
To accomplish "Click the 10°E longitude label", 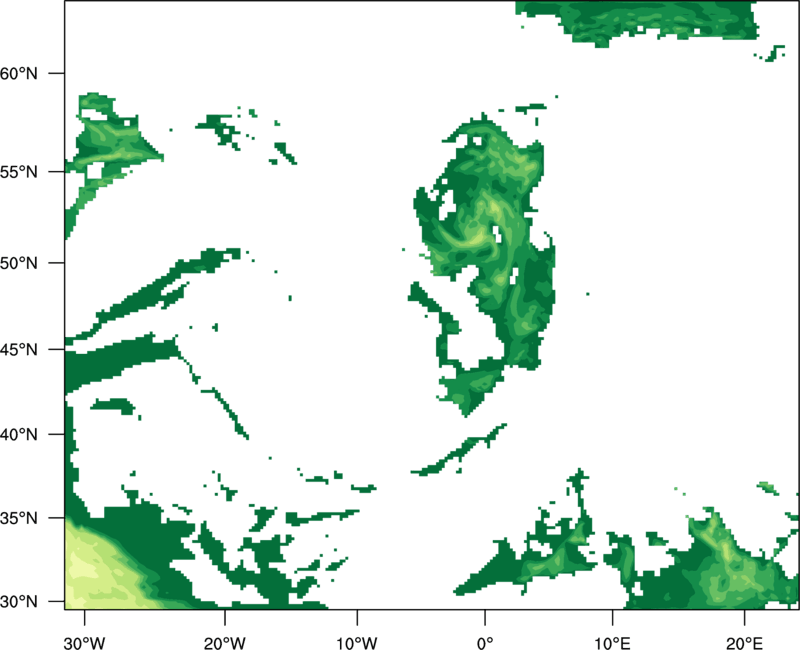I will click(612, 643).
